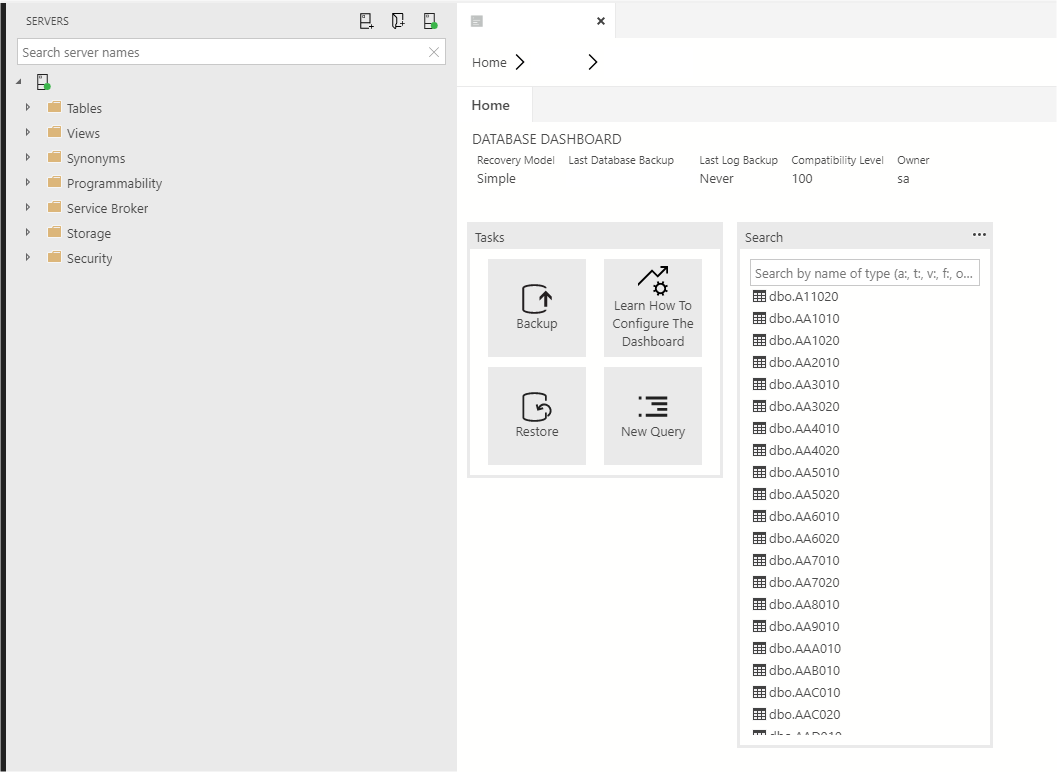Click Learn How To Configure The Dashboard
Image resolution: width=1057 pixels, height=772 pixels.
(x=652, y=307)
